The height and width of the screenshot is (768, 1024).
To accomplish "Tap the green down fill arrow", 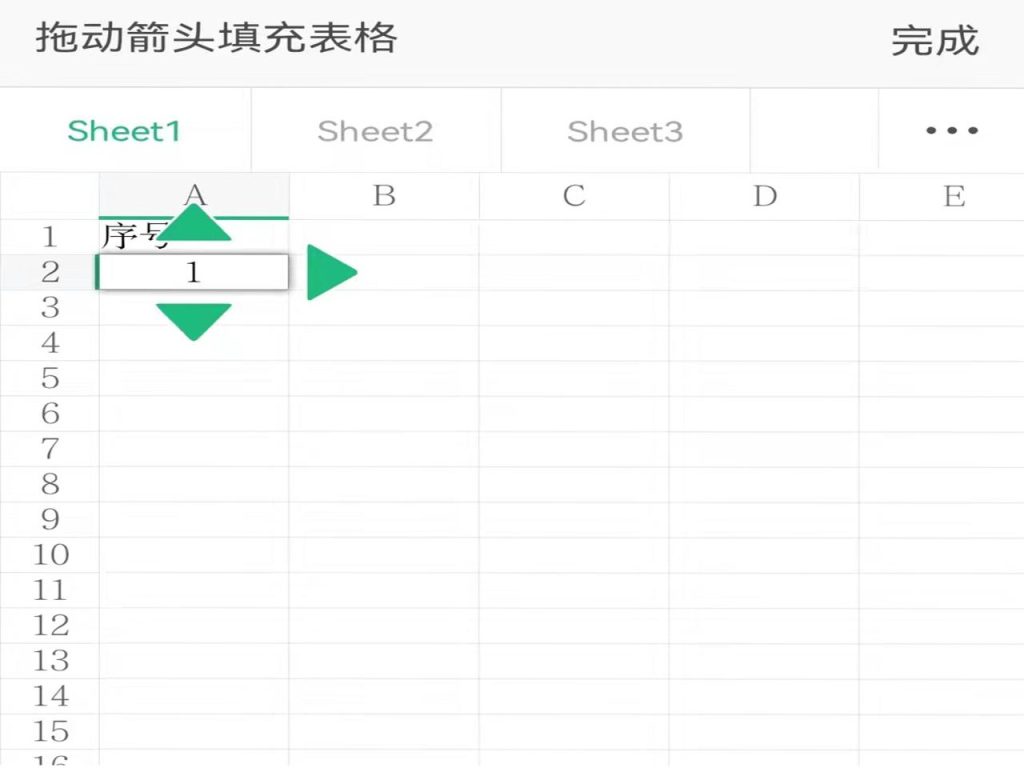I will click(x=194, y=320).
